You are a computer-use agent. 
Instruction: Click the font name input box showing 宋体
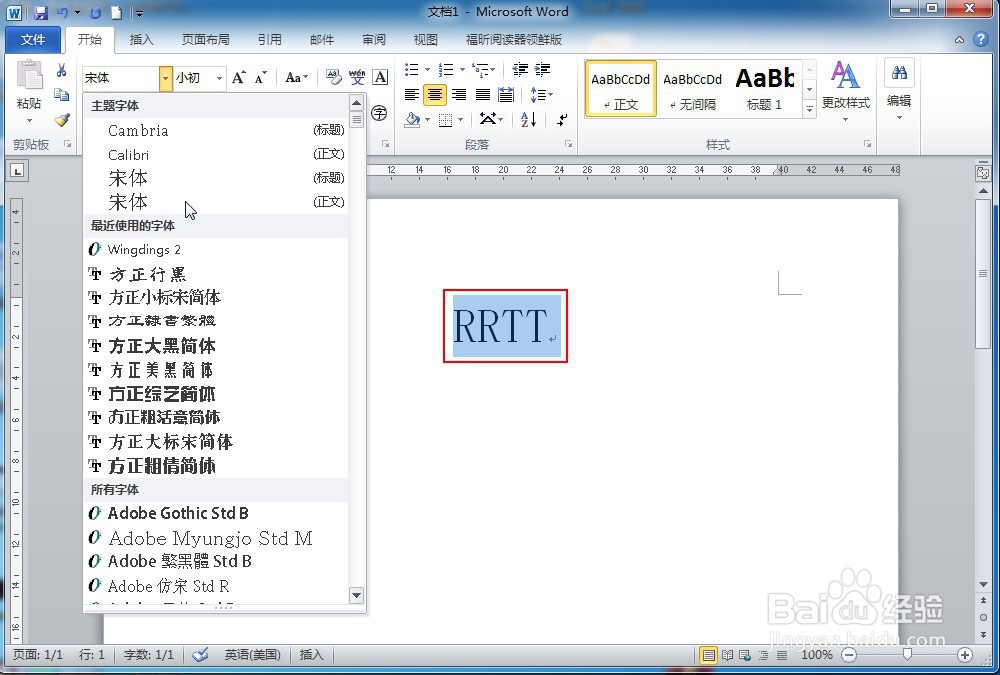coord(120,78)
